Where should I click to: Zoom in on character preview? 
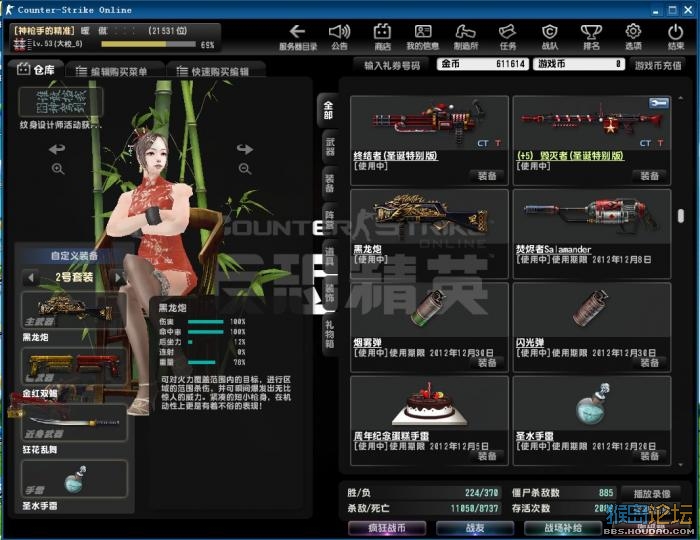point(58,169)
